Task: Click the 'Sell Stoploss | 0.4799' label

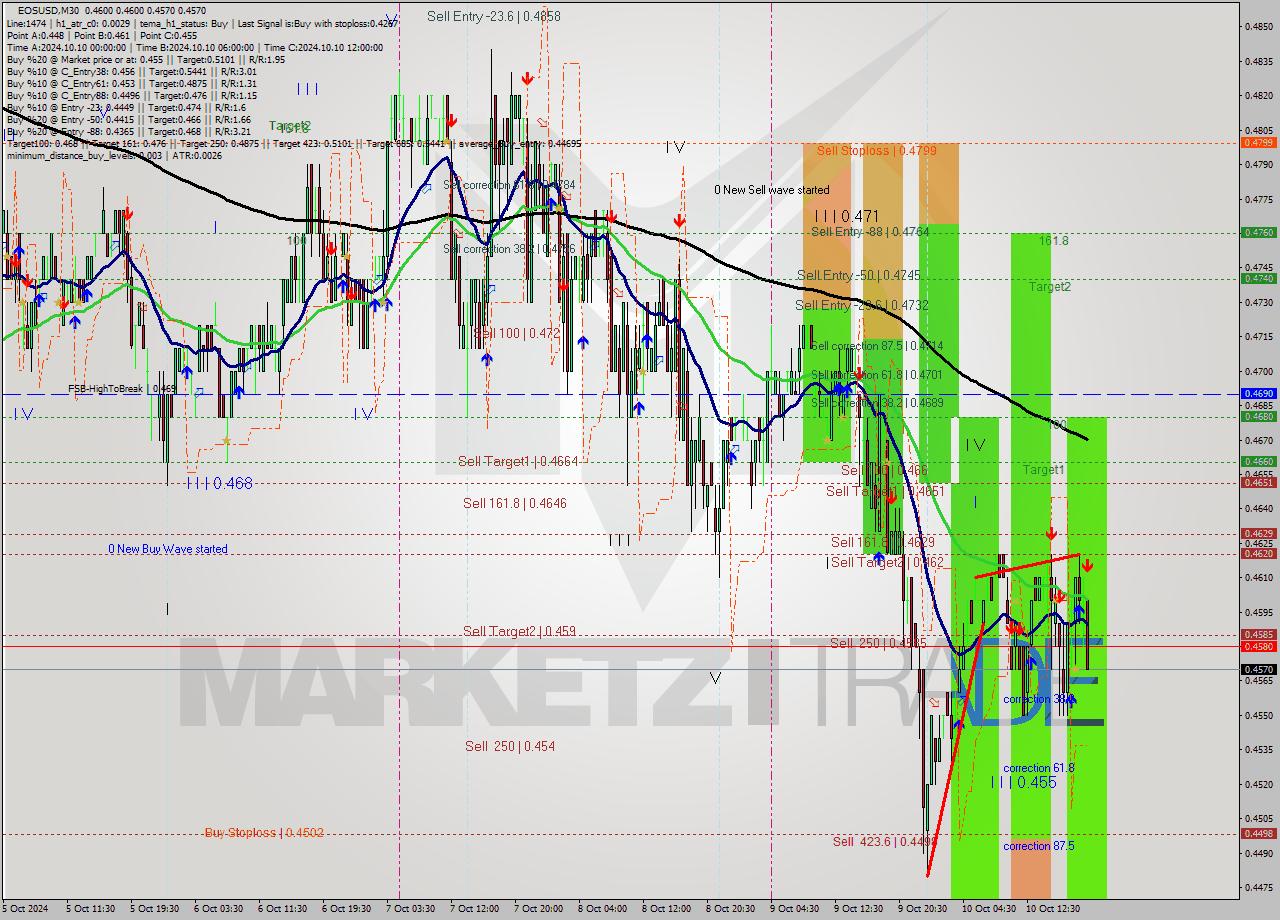Action: pyautogui.click(x=877, y=150)
